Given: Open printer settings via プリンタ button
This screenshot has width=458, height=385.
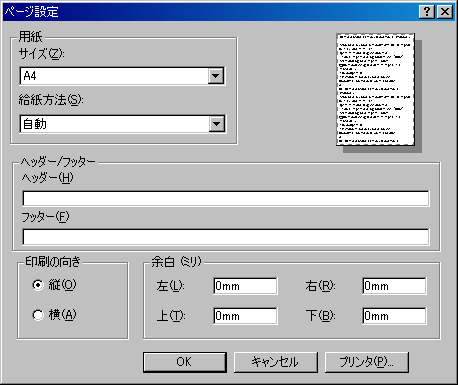Looking at the screenshot, I should point(367,362).
